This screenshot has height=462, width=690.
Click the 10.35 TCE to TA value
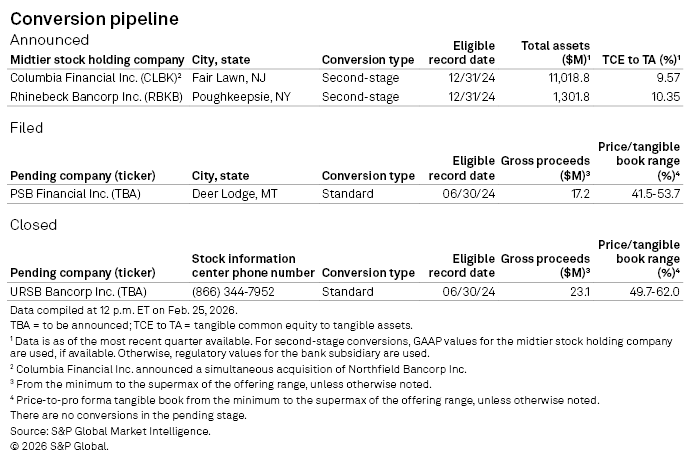[x=664, y=96]
